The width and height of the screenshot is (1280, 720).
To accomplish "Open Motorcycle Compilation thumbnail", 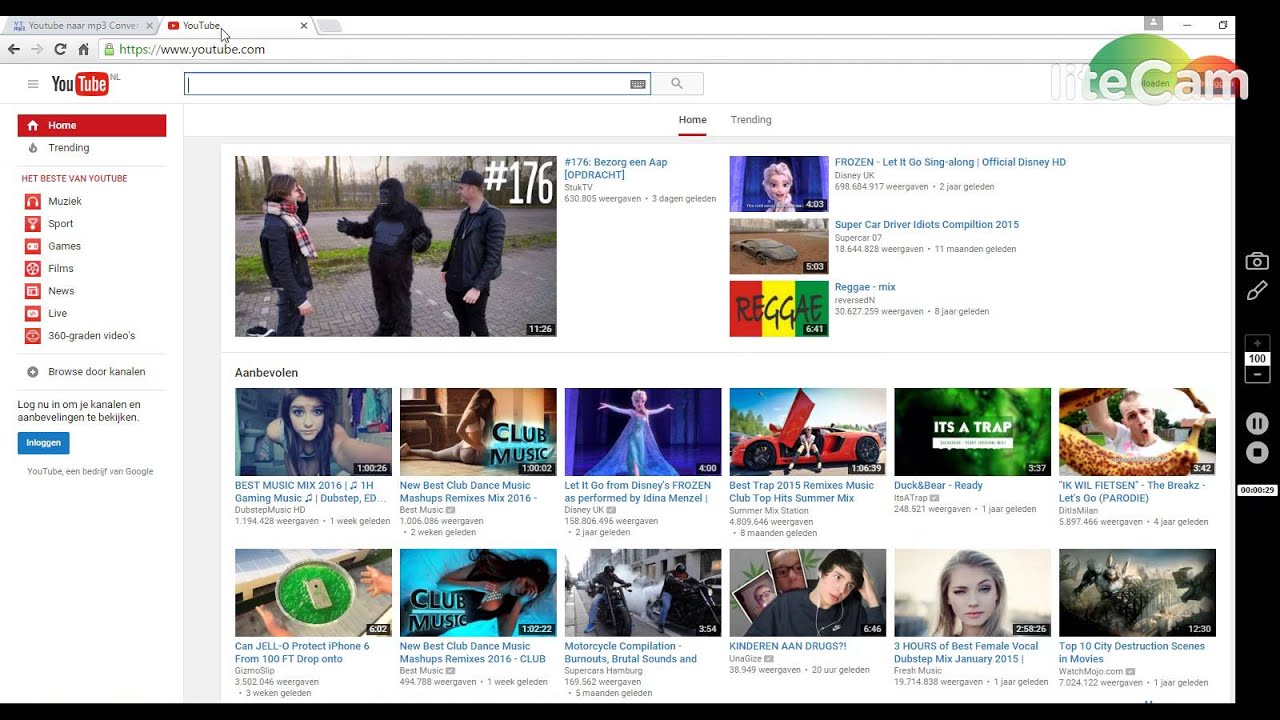I will [643, 593].
